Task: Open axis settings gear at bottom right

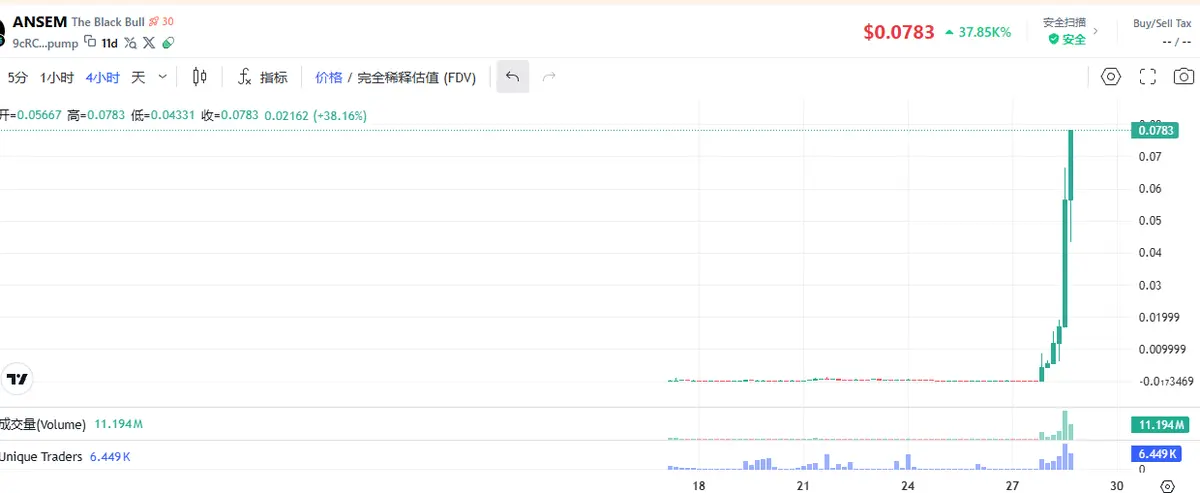Action: click(x=1166, y=486)
